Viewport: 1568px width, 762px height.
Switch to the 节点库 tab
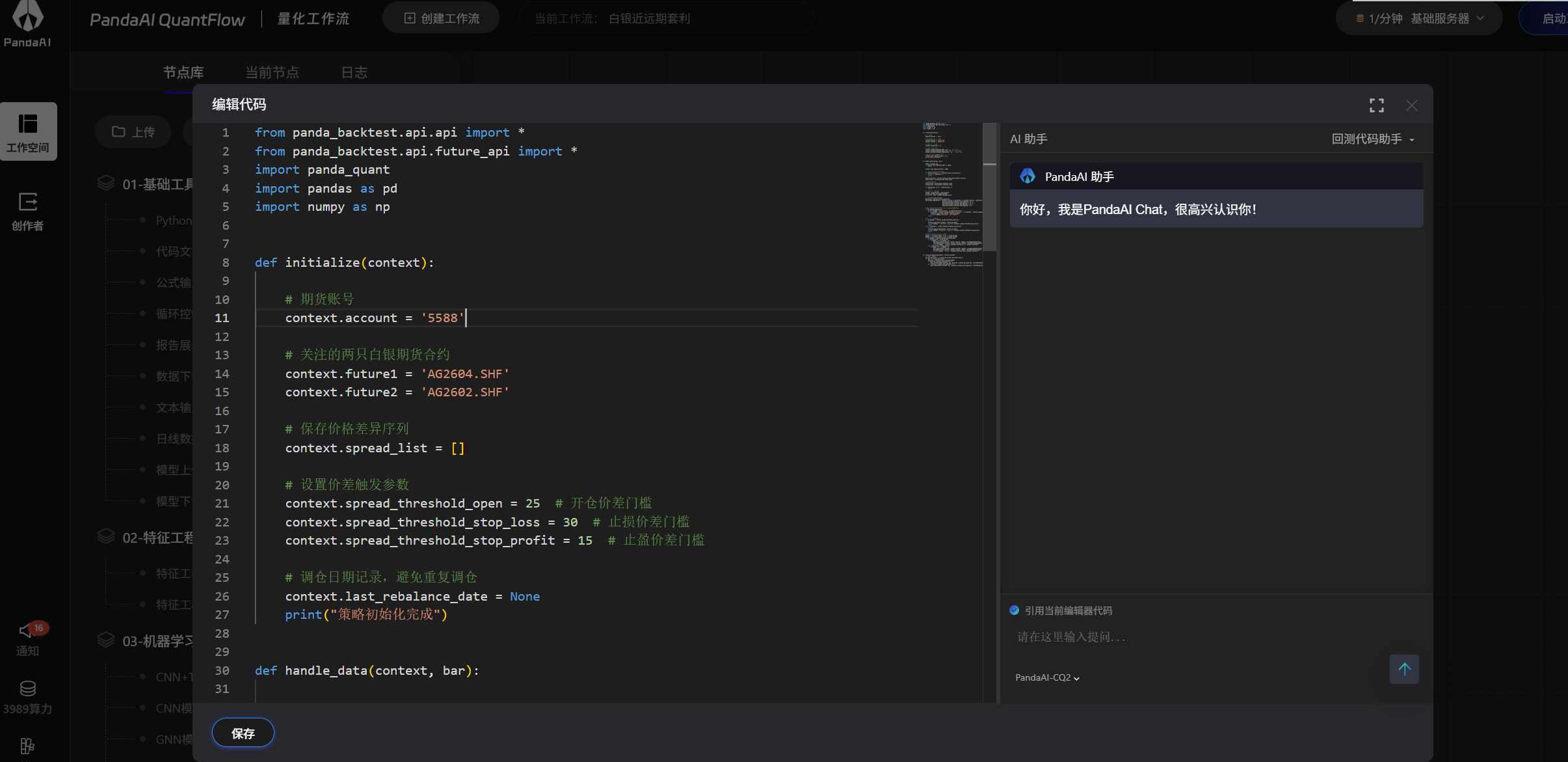[183, 72]
